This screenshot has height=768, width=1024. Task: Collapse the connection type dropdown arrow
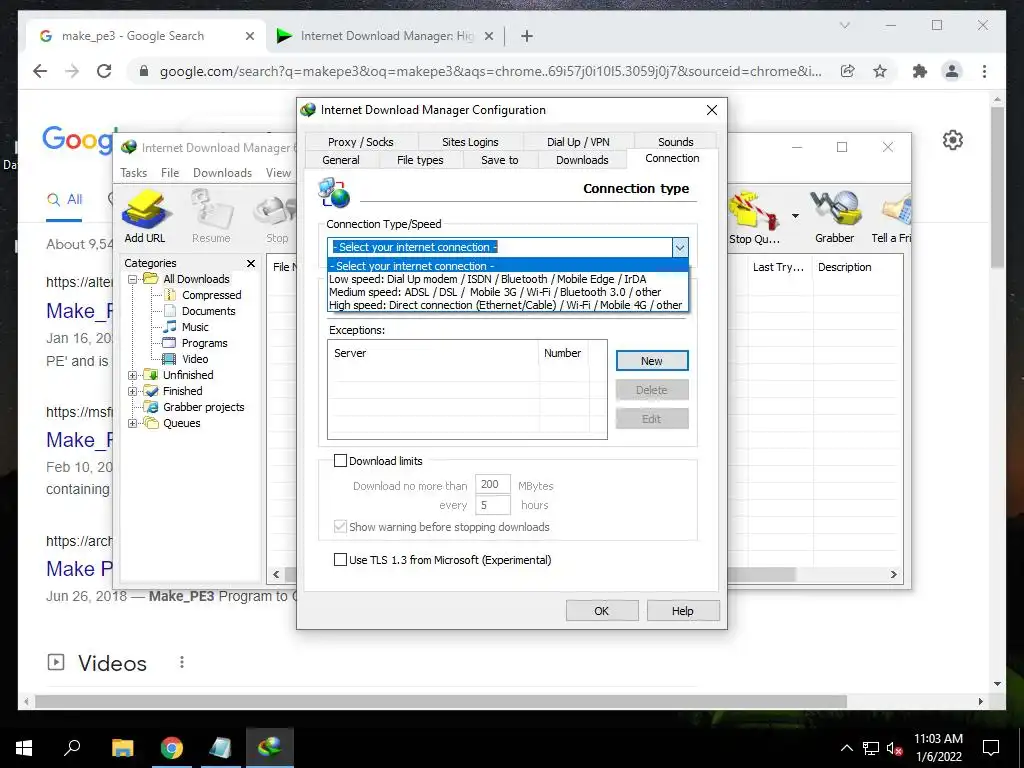(x=680, y=248)
